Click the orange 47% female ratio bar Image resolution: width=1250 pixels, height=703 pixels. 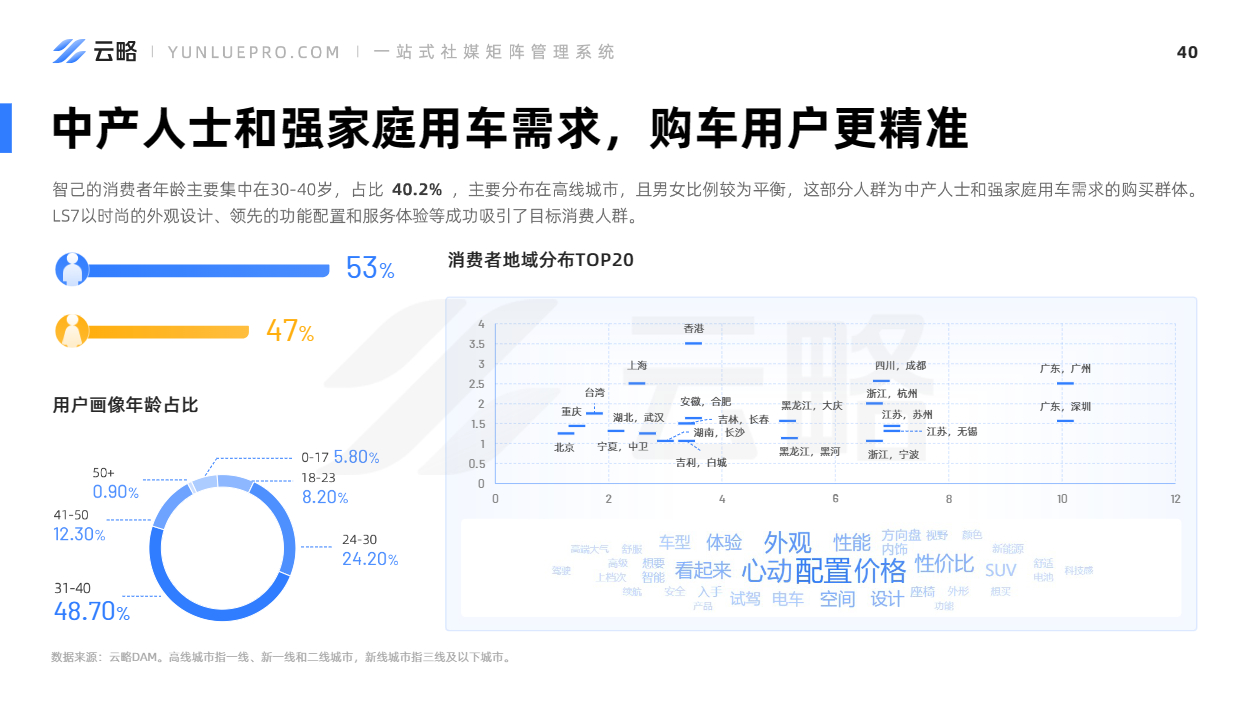[x=169, y=332]
